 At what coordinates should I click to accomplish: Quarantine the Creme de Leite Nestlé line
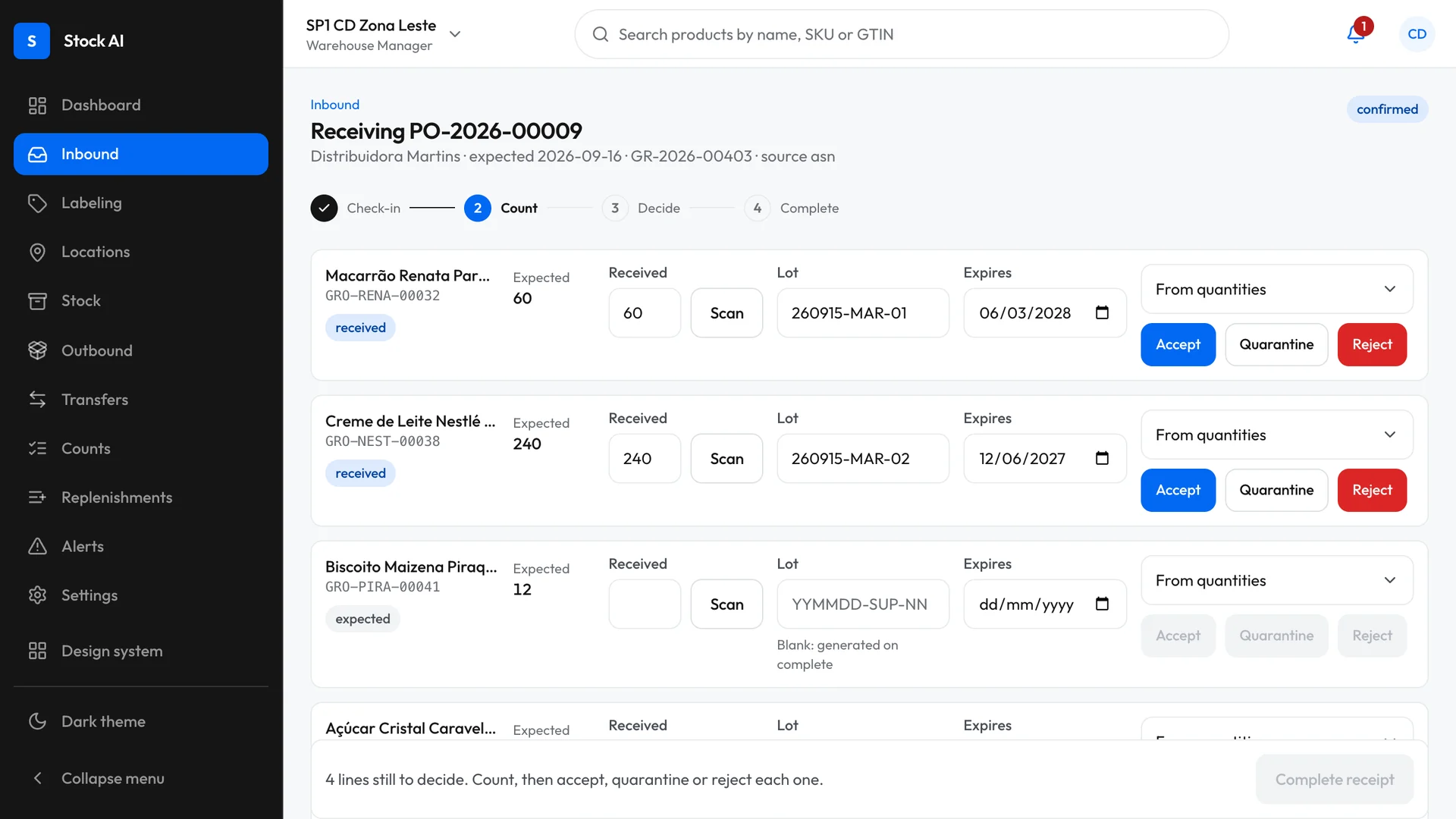(1276, 490)
